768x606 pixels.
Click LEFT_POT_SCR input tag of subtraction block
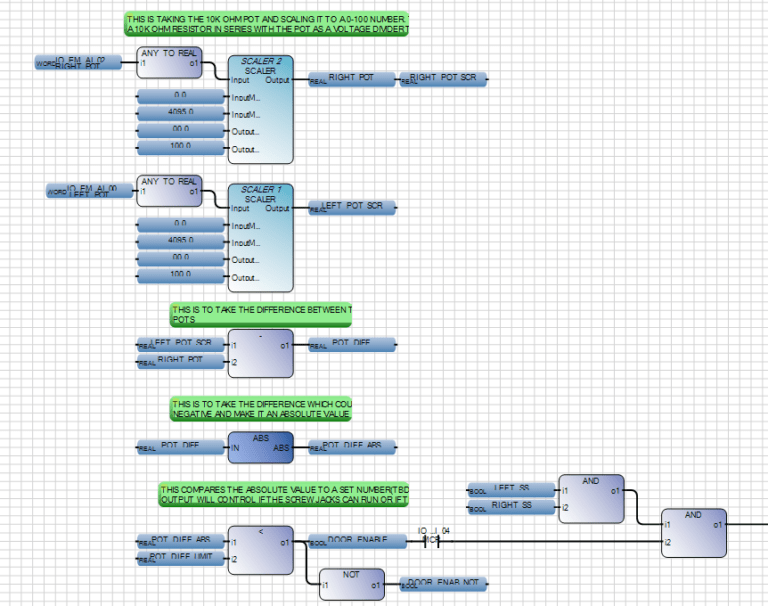pos(181,344)
